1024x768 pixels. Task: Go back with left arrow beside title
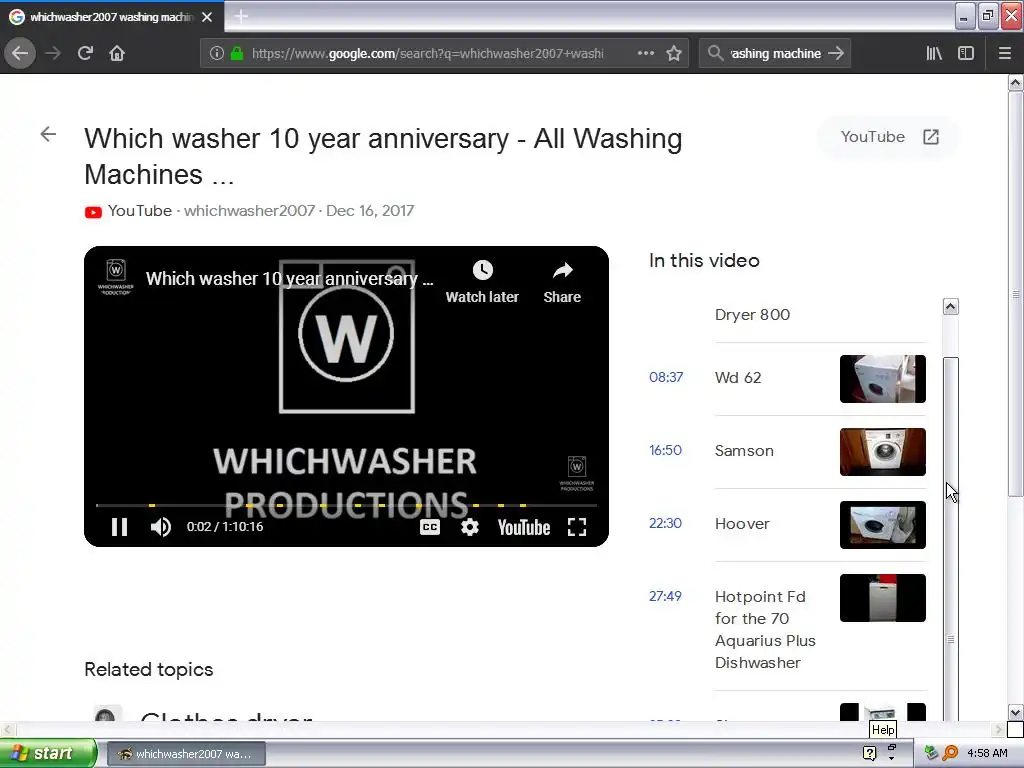[x=48, y=135]
